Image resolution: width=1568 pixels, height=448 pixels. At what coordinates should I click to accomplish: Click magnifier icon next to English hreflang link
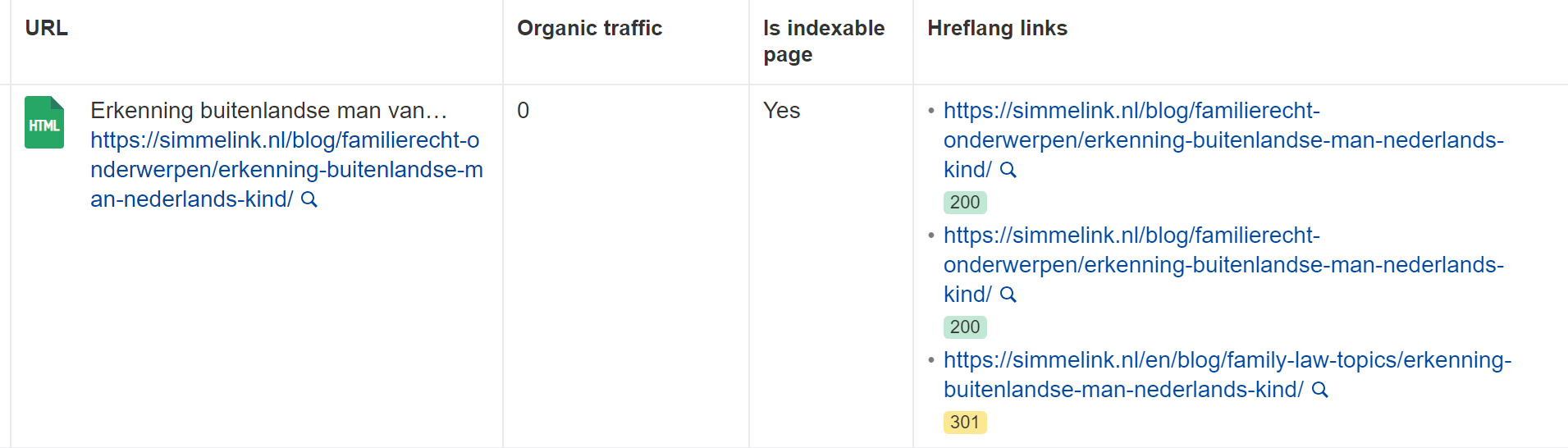tap(1320, 390)
